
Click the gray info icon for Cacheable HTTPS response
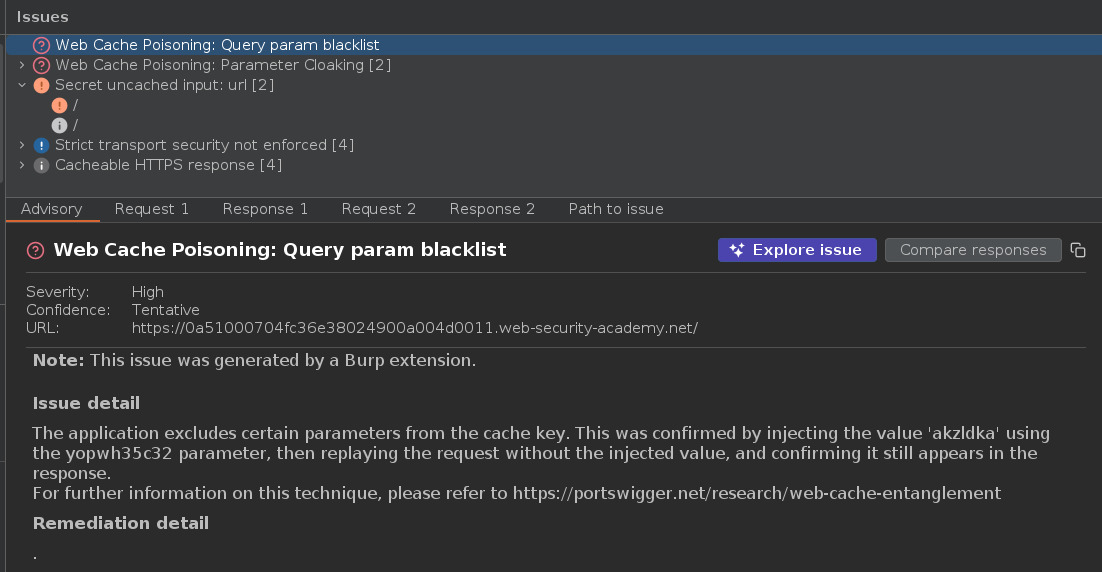[x=41, y=165]
